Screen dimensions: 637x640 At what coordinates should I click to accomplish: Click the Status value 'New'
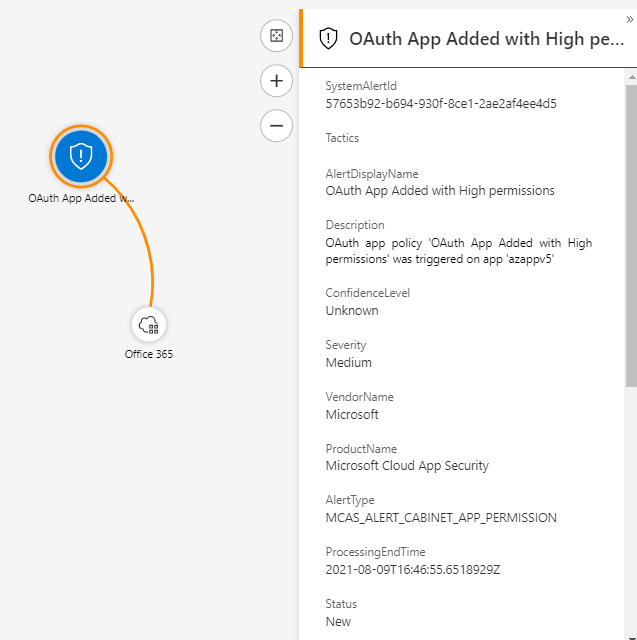[x=338, y=622]
